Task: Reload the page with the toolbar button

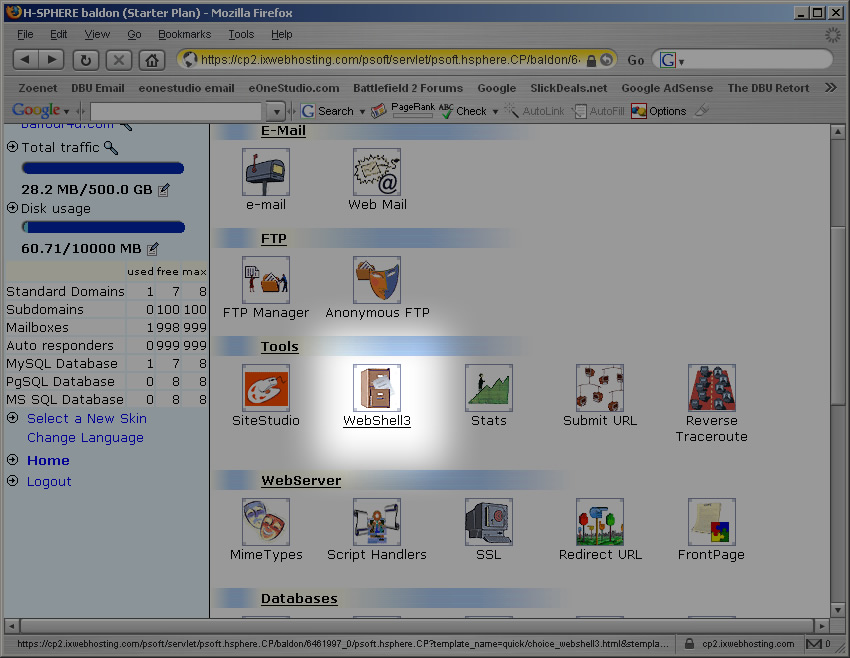Action: (85, 60)
